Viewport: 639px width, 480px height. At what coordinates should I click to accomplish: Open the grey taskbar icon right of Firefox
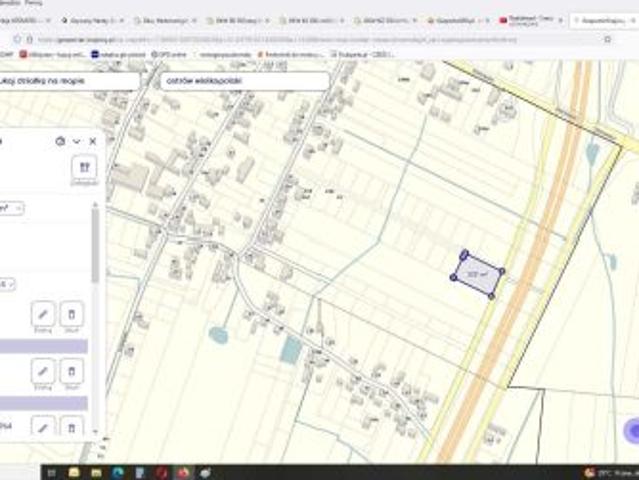[x=205, y=473]
